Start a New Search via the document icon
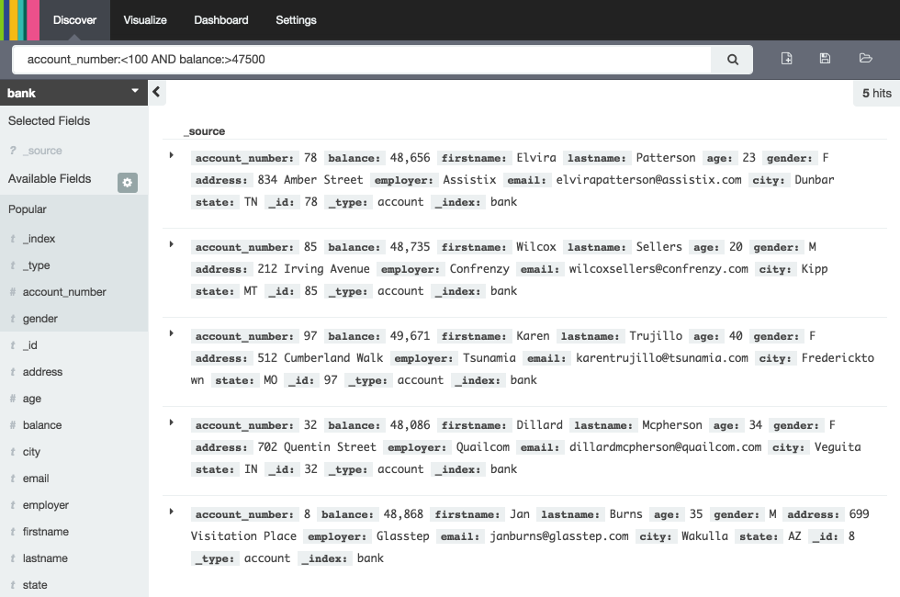 pyautogui.click(x=787, y=59)
